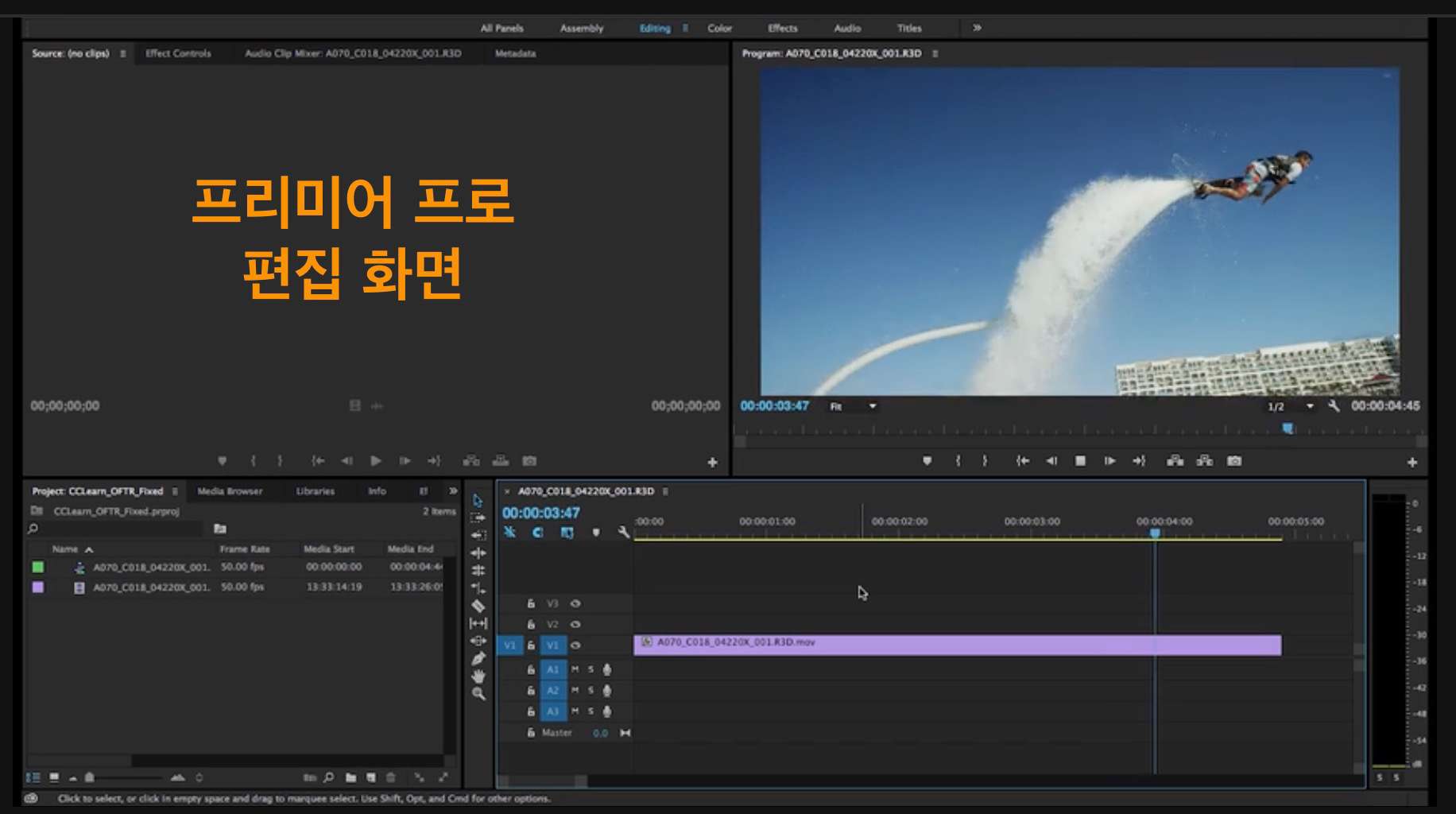Toggle V1 source patching button
The width and height of the screenshot is (1456, 814).
tap(509, 645)
